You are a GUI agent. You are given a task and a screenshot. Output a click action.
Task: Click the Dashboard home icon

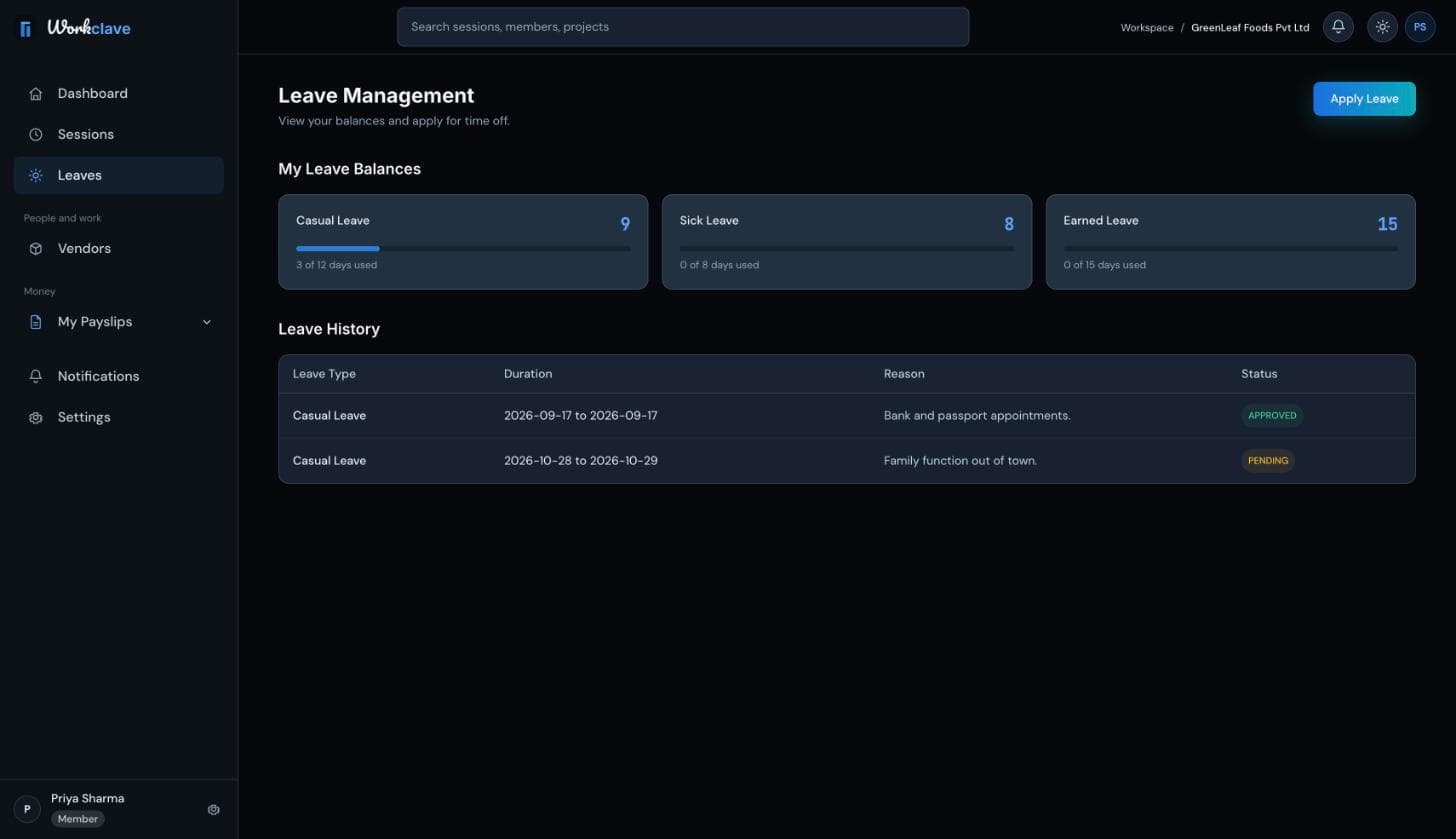click(x=36, y=94)
